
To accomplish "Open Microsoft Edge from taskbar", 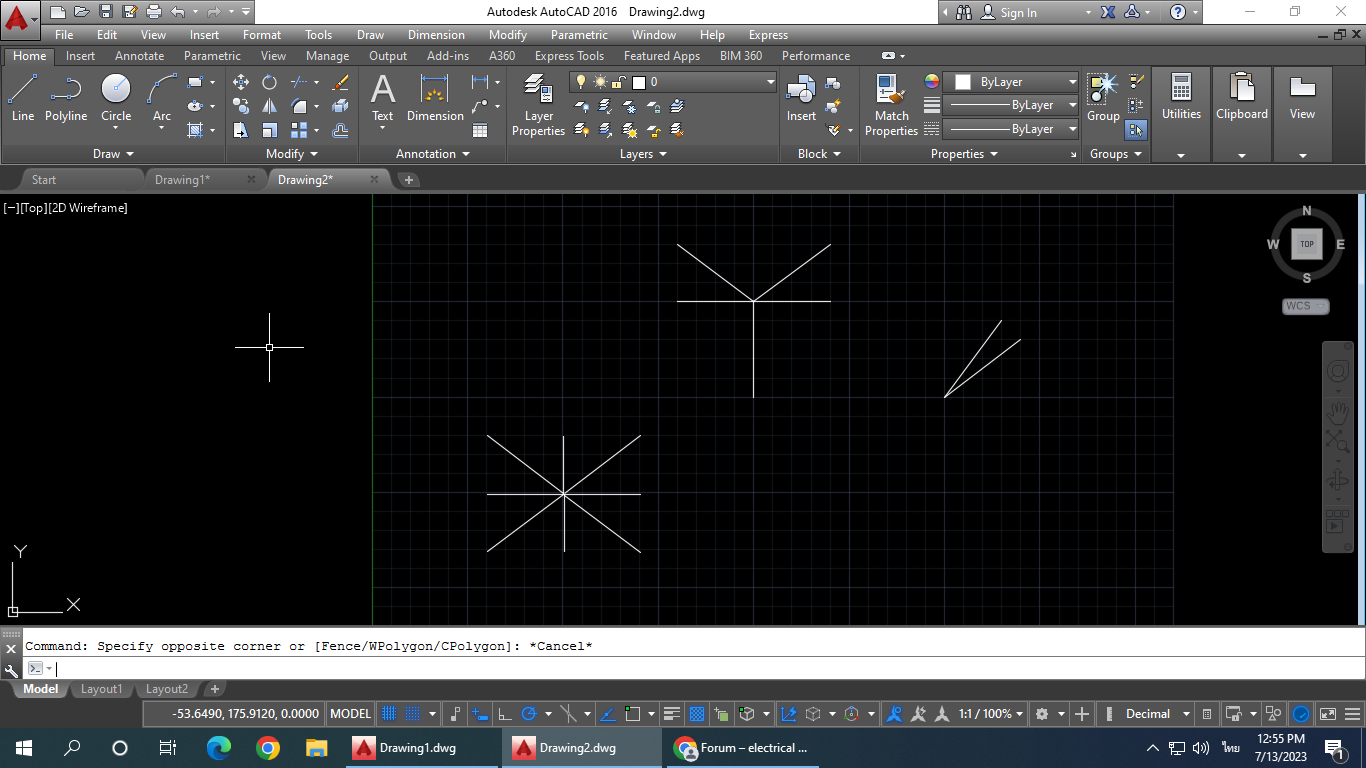I will [218, 748].
